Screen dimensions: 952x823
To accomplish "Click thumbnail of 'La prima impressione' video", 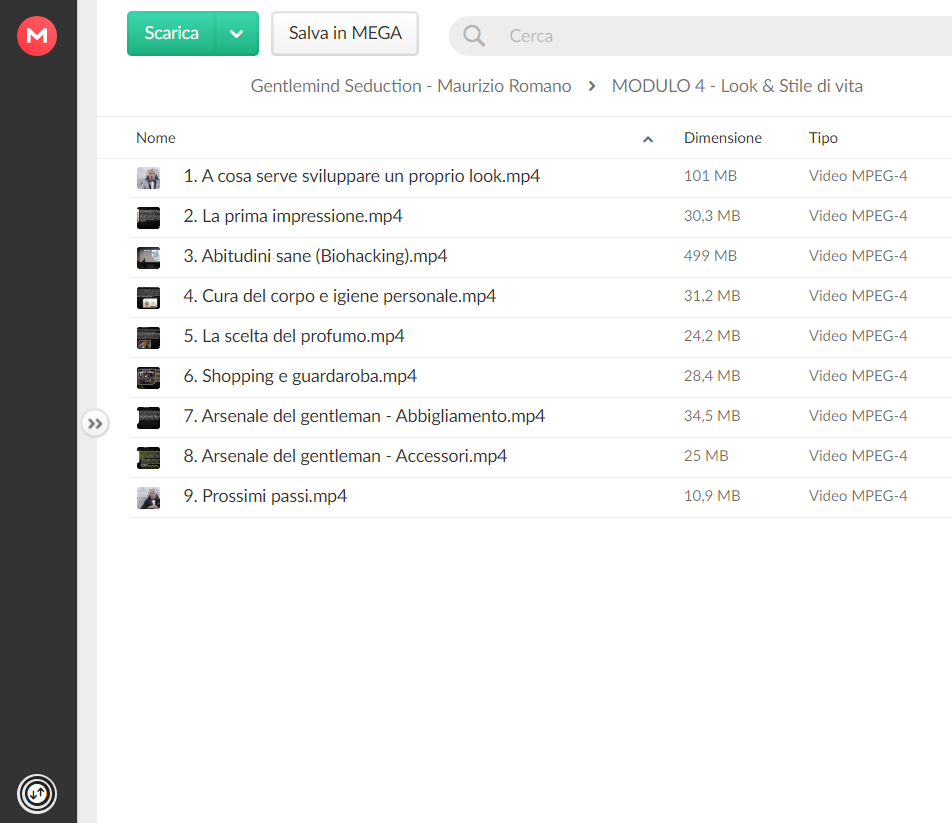I will [x=148, y=218].
